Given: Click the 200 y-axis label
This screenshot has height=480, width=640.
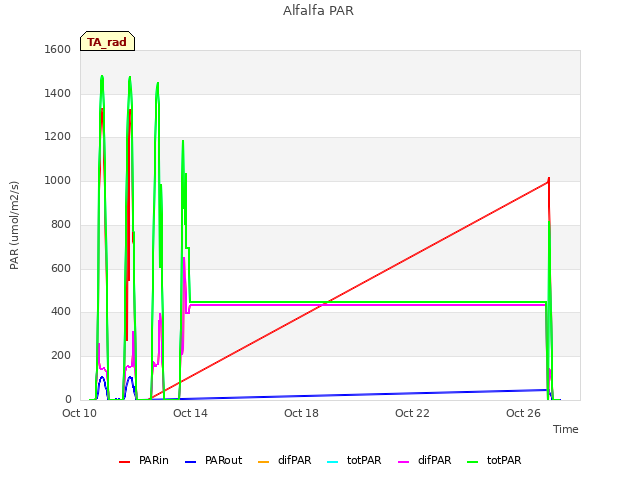Looking at the screenshot, I should point(61,356).
